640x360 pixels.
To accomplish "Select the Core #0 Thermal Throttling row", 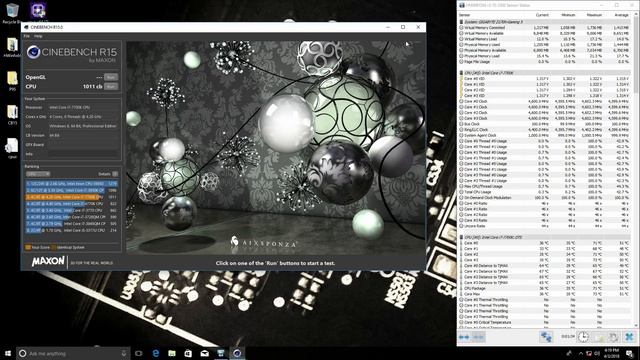I will [x=545, y=300].
